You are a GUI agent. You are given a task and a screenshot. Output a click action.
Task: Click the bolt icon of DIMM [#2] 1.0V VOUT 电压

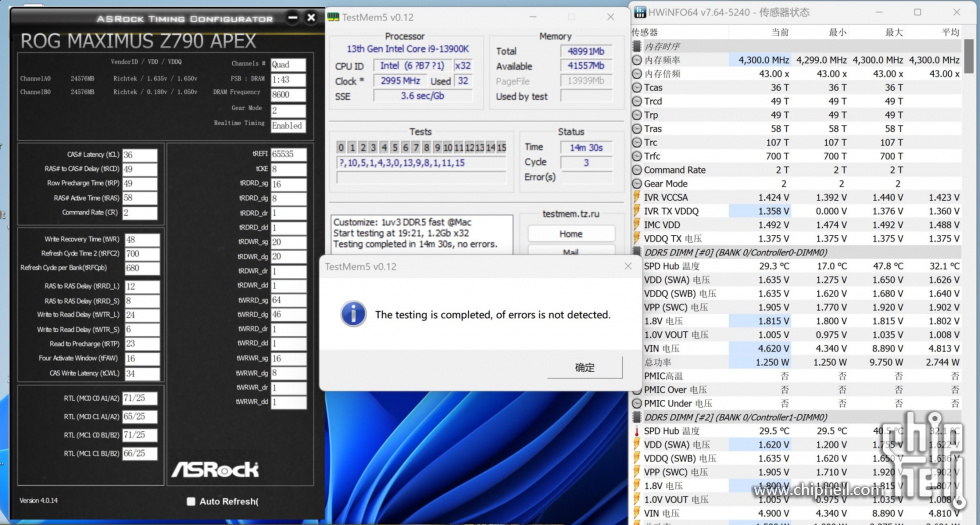pyautogui.click(x=637, y=500)
